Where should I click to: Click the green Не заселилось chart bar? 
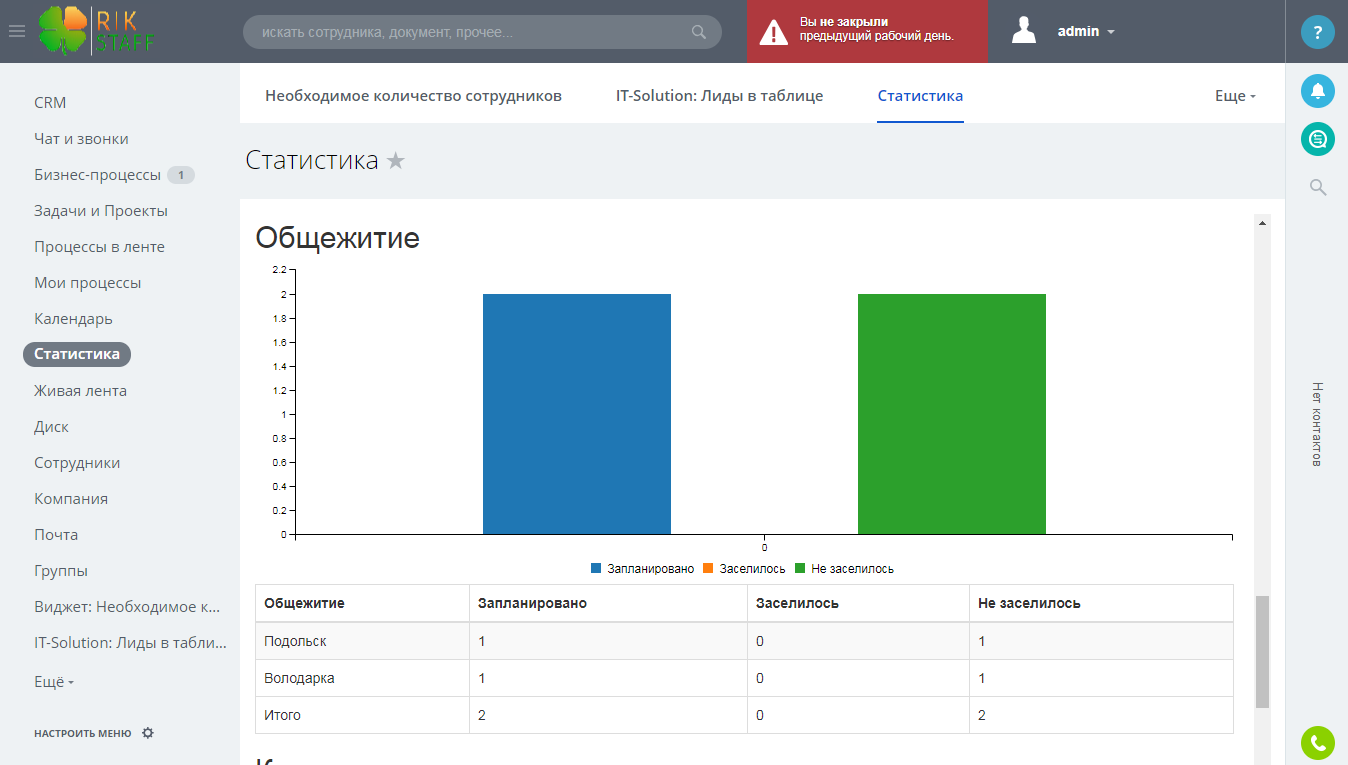coord(952,414)
